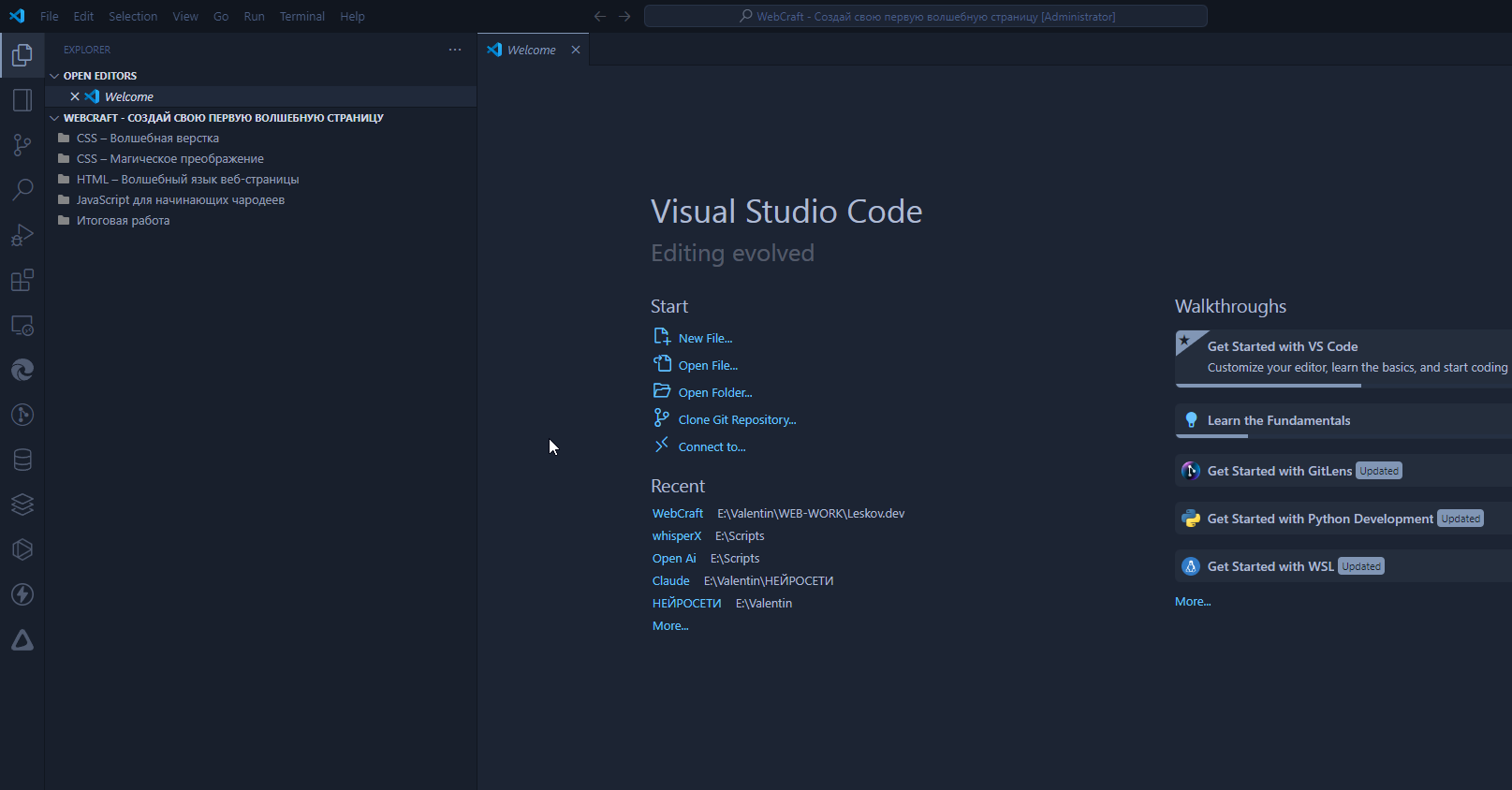
Task: Open the Go menu
Action: pos(221,16)
